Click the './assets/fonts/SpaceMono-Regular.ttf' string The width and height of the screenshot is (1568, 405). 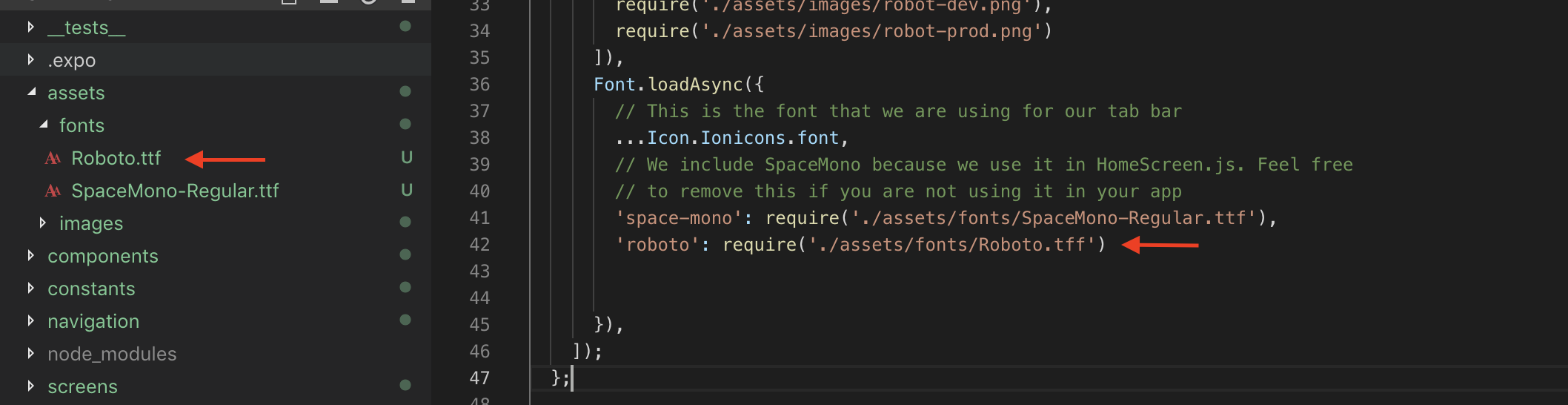1054,218
